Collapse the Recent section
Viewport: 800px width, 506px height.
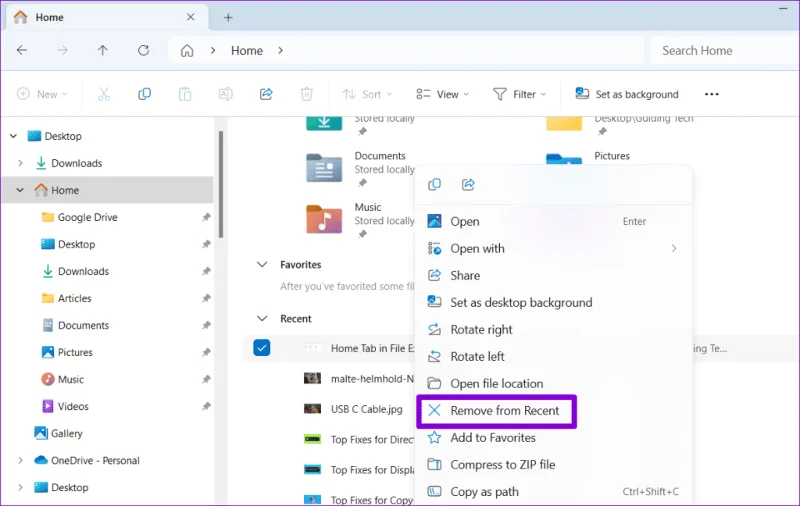tap(262, 318)
